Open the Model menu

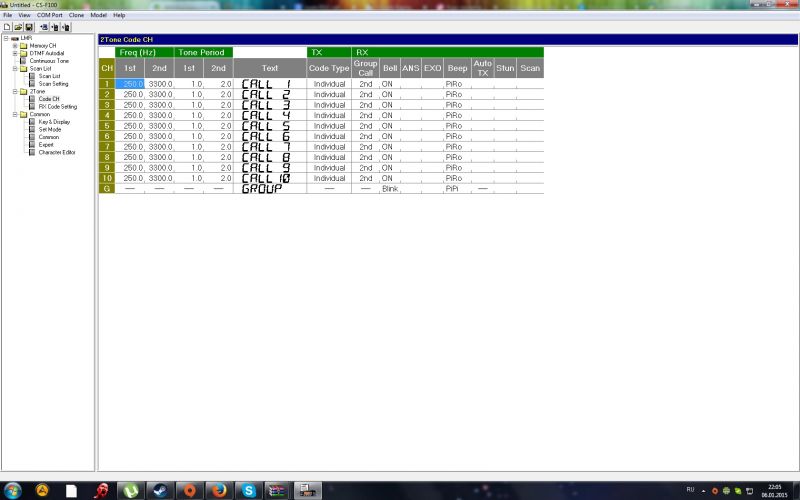click(x=98, y=15)
